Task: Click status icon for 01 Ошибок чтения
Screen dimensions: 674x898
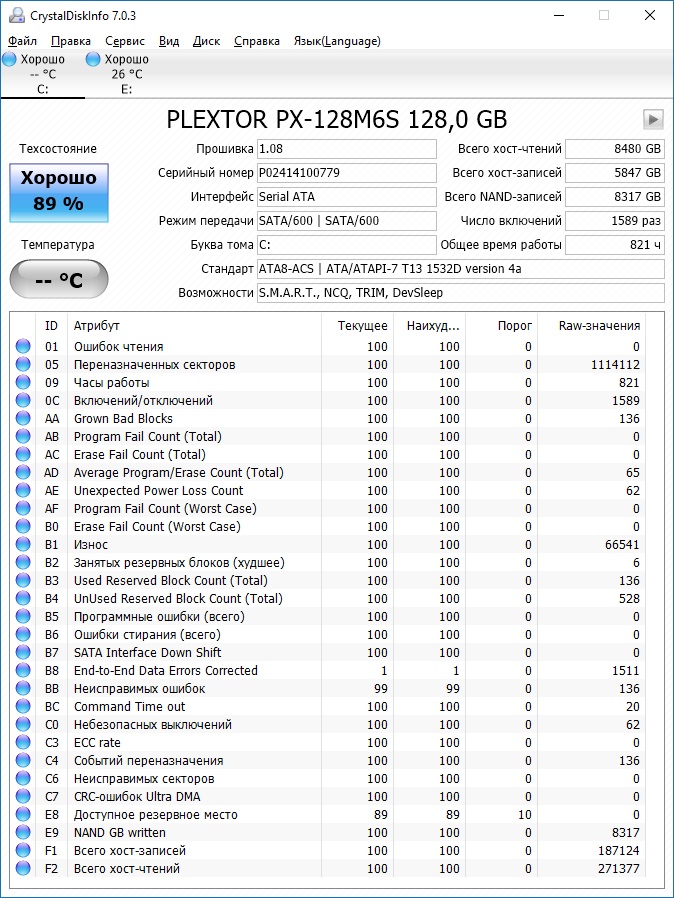Action: [23, 346]
